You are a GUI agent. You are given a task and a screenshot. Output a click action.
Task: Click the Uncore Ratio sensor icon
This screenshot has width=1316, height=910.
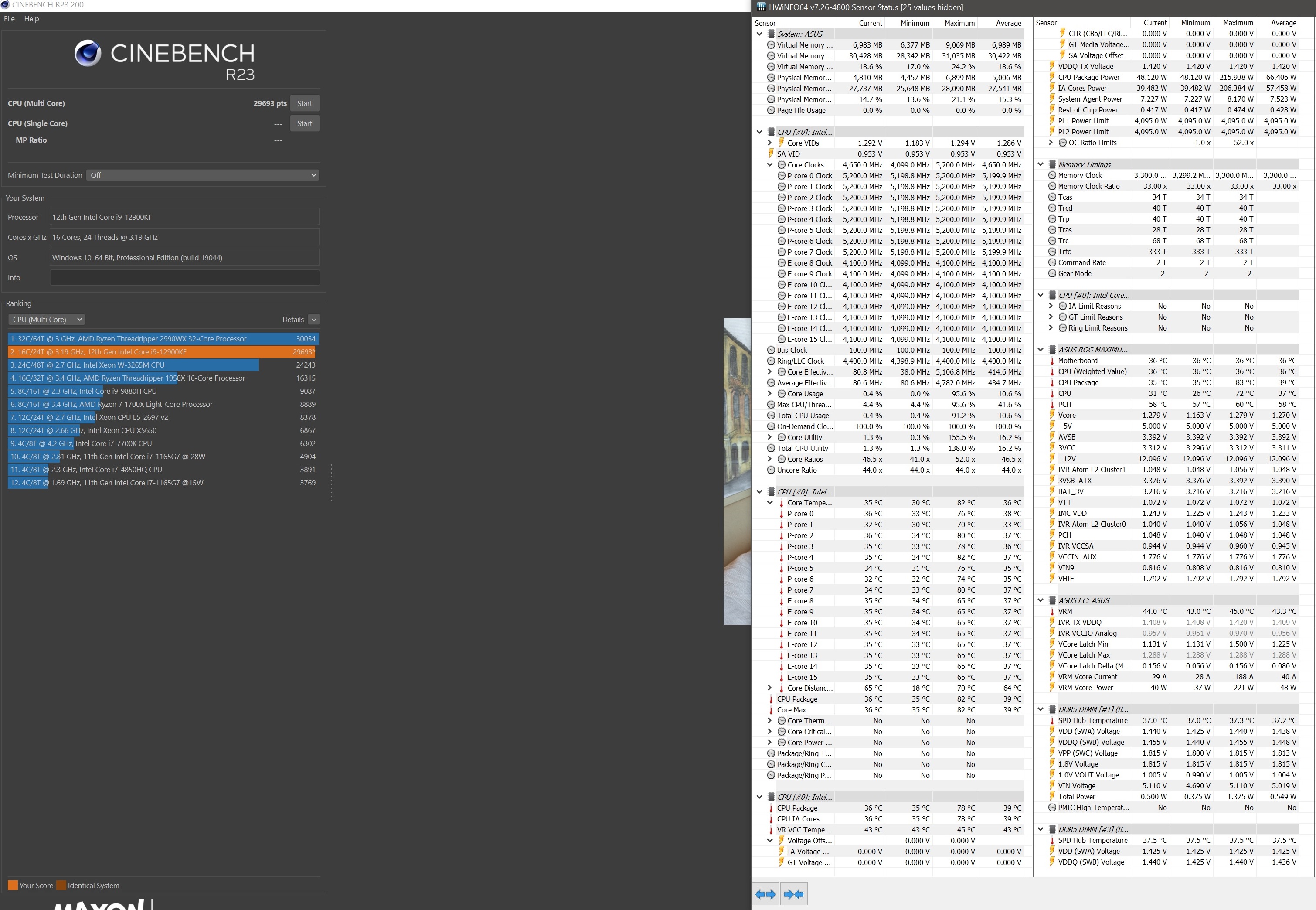click(771, 470)
